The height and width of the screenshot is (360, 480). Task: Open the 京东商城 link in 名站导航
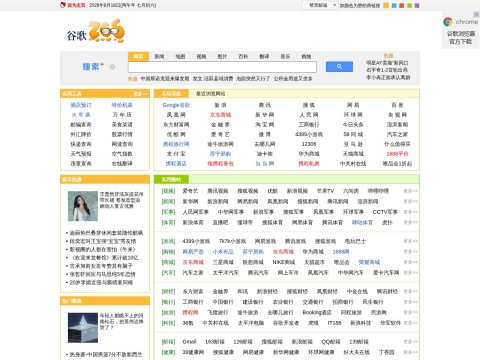click(x=220, y=115)
